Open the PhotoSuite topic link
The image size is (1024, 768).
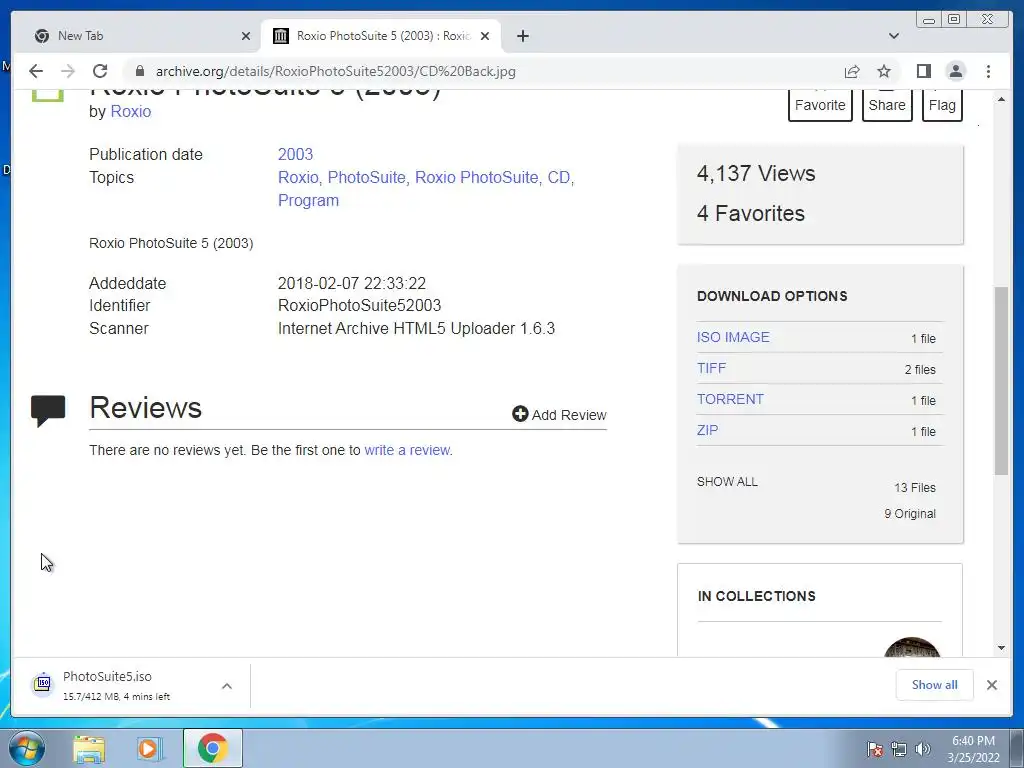point(366,178)
